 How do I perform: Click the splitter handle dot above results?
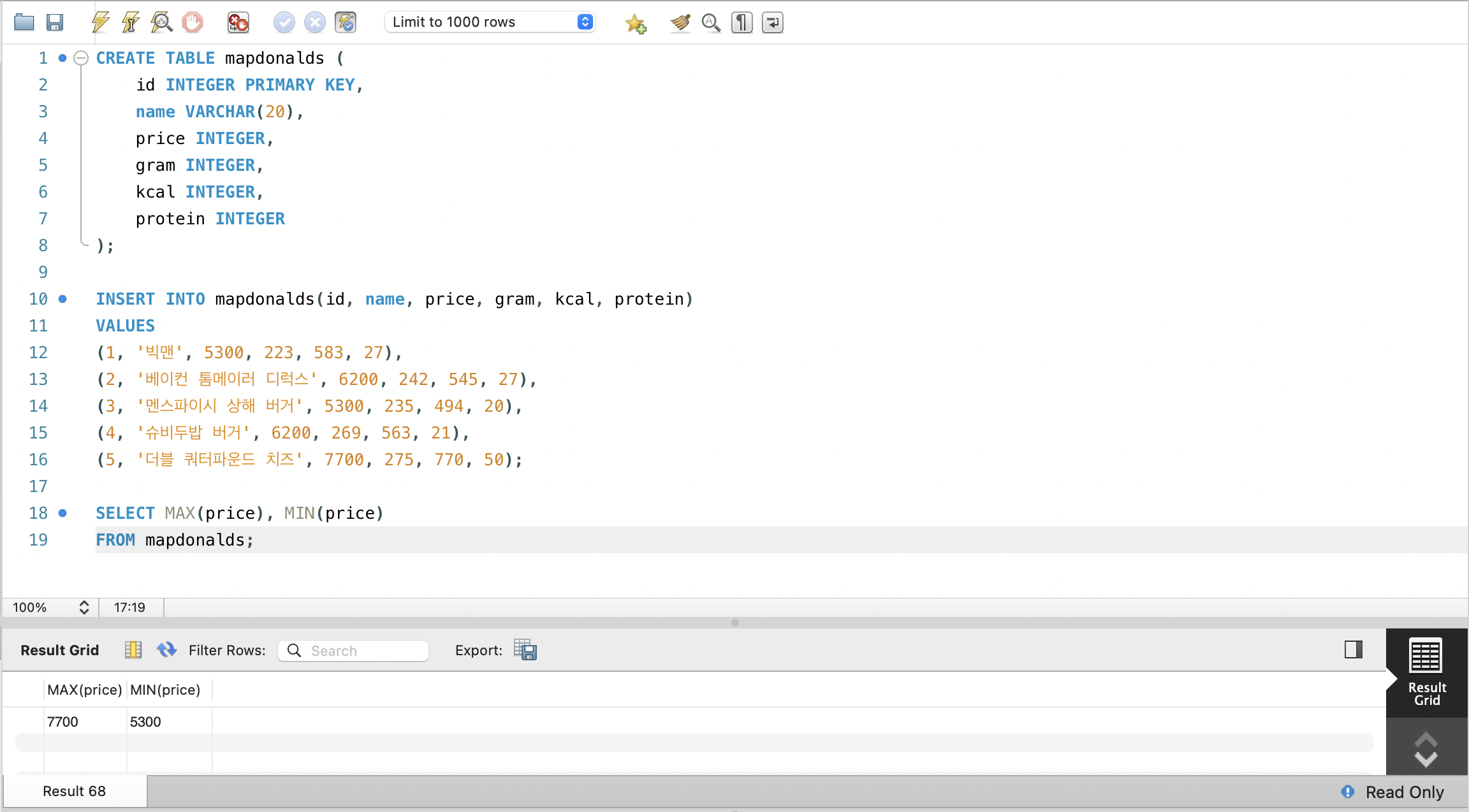pyautogui.click(x=735, y=623)
